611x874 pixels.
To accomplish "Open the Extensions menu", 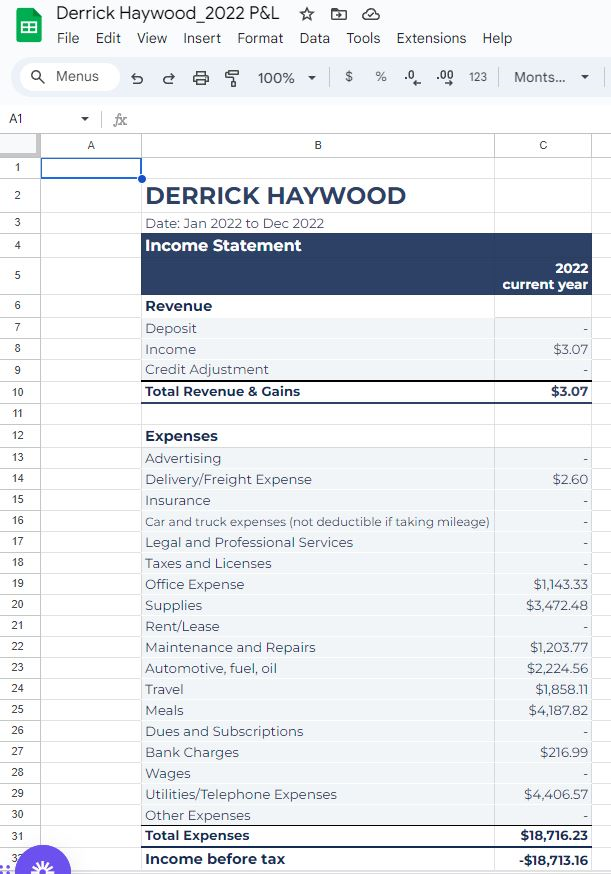I will tap(431, 38).
